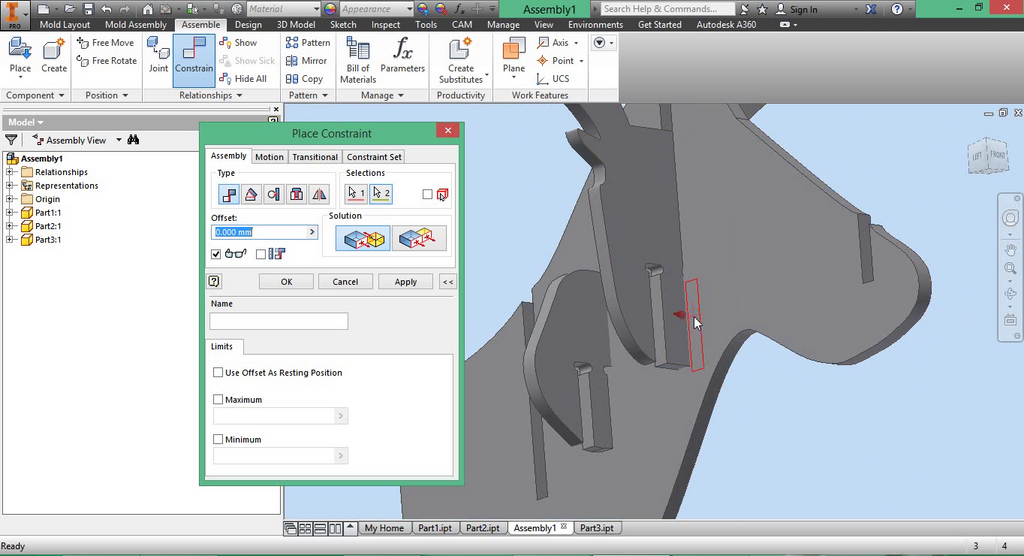The width and height of the screenshot is (1024, 556).
Task: Click the browser filter icon
Action: 11,140
